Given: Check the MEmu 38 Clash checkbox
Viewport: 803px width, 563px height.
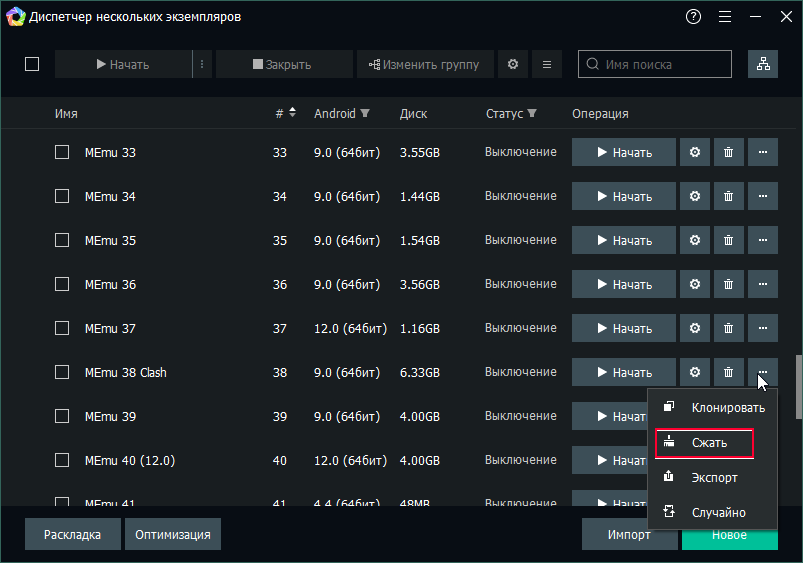Looking at the screenshot, I should coord(62,372).
